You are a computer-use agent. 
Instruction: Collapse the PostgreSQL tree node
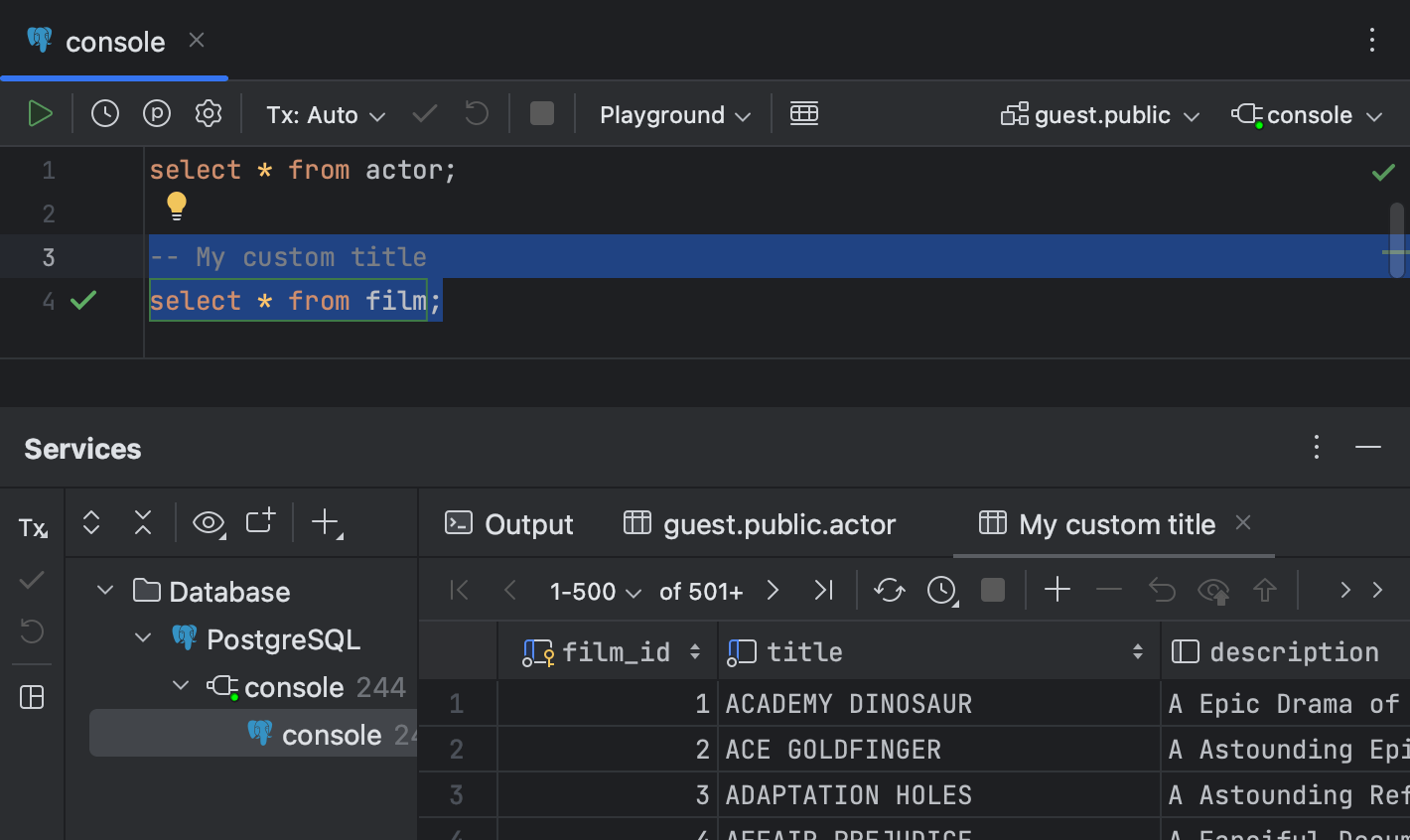pyautogui.click(x=142, y=638)
